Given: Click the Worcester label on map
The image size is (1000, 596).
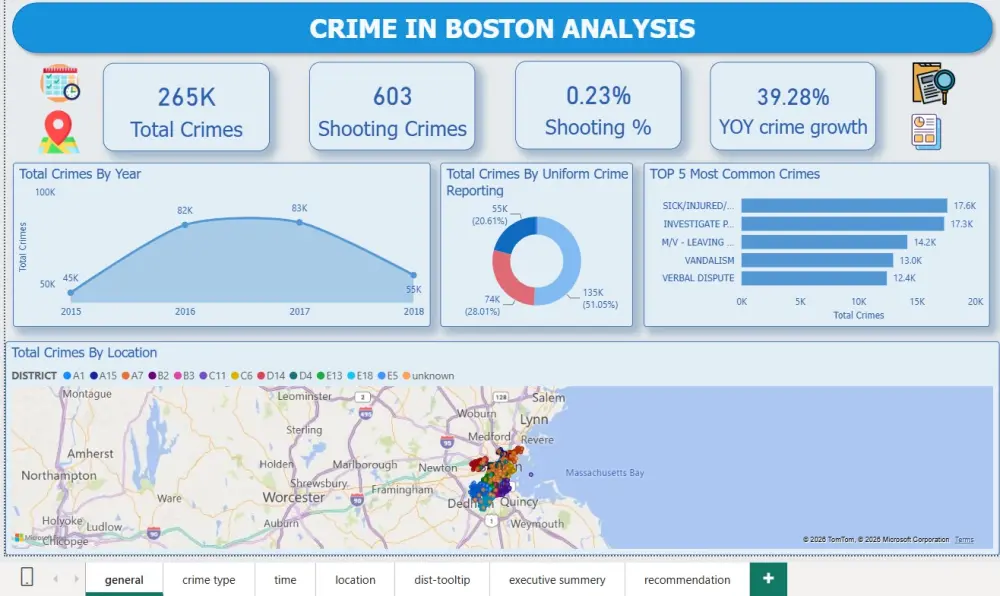Looking at the screenshot, I should click(x=293, y=497).
